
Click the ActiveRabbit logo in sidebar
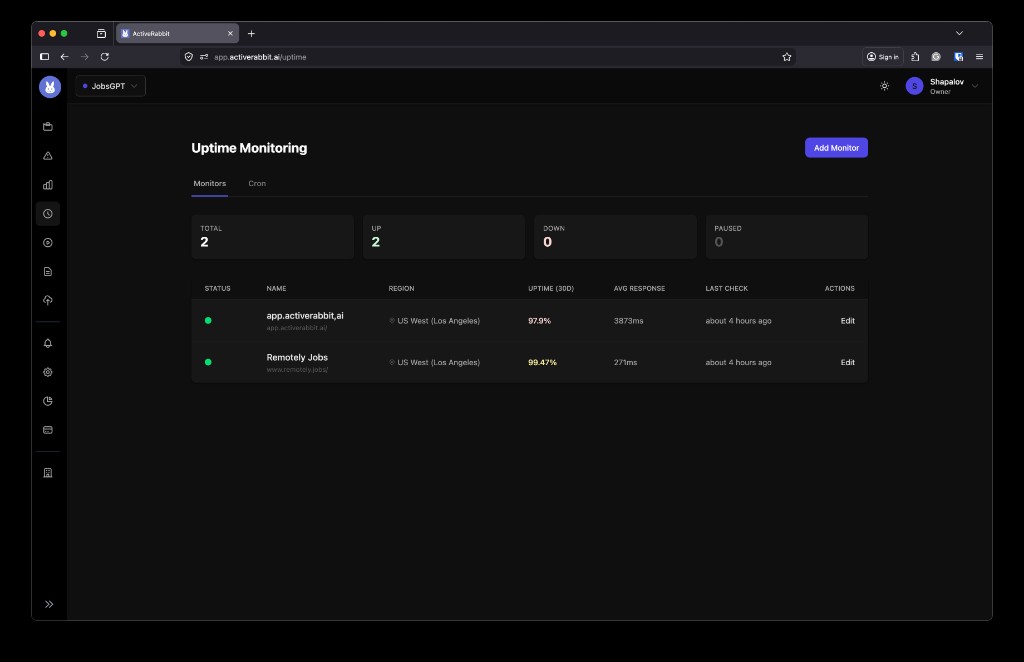pyautogui.click(x=50, y=87)
